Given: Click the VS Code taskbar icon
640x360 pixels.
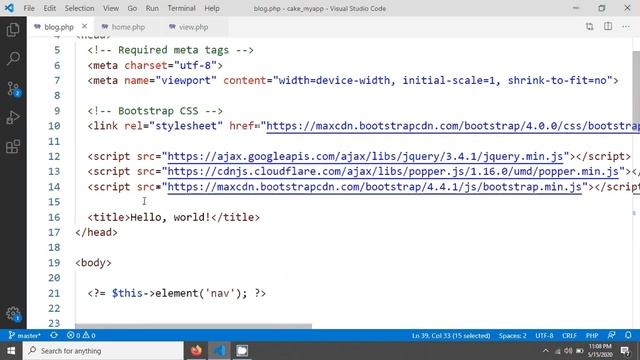Looking at the screenshot, I should (x=220, y=351).
